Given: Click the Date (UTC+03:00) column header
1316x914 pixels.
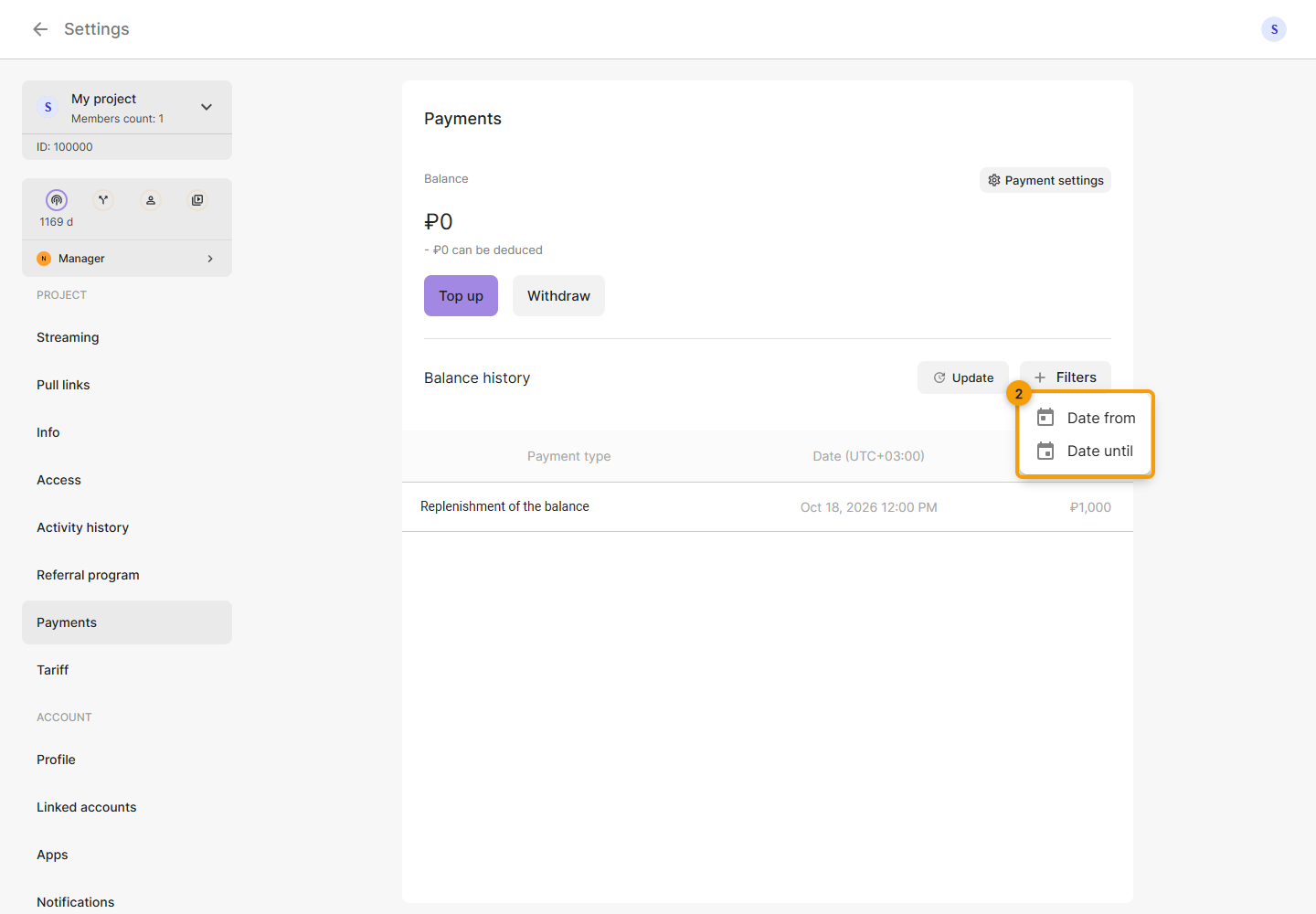Looking at the screenshot, I should [x=869, y=456].
